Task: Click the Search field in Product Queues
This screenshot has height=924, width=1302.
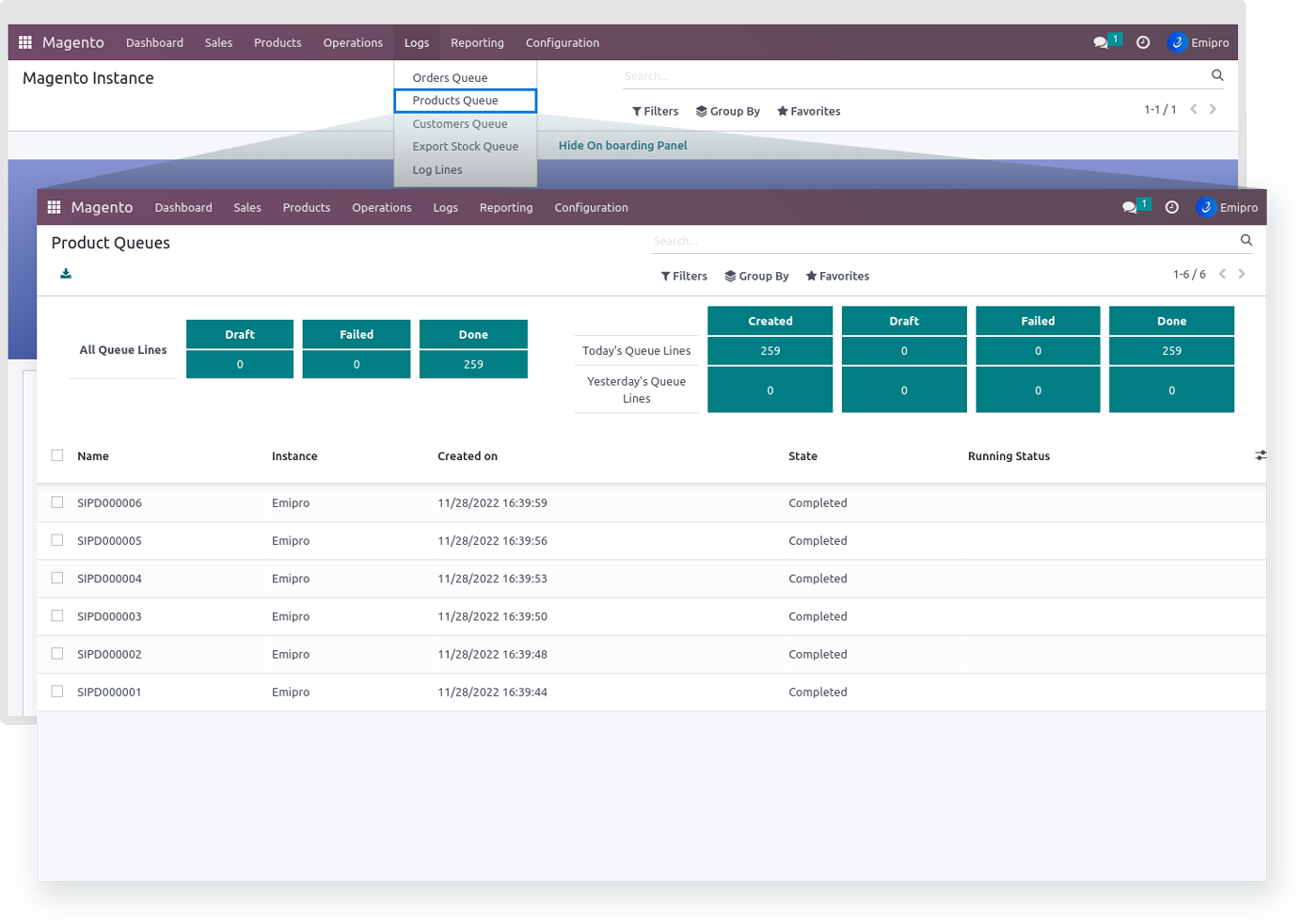Action: coord(941,241)
